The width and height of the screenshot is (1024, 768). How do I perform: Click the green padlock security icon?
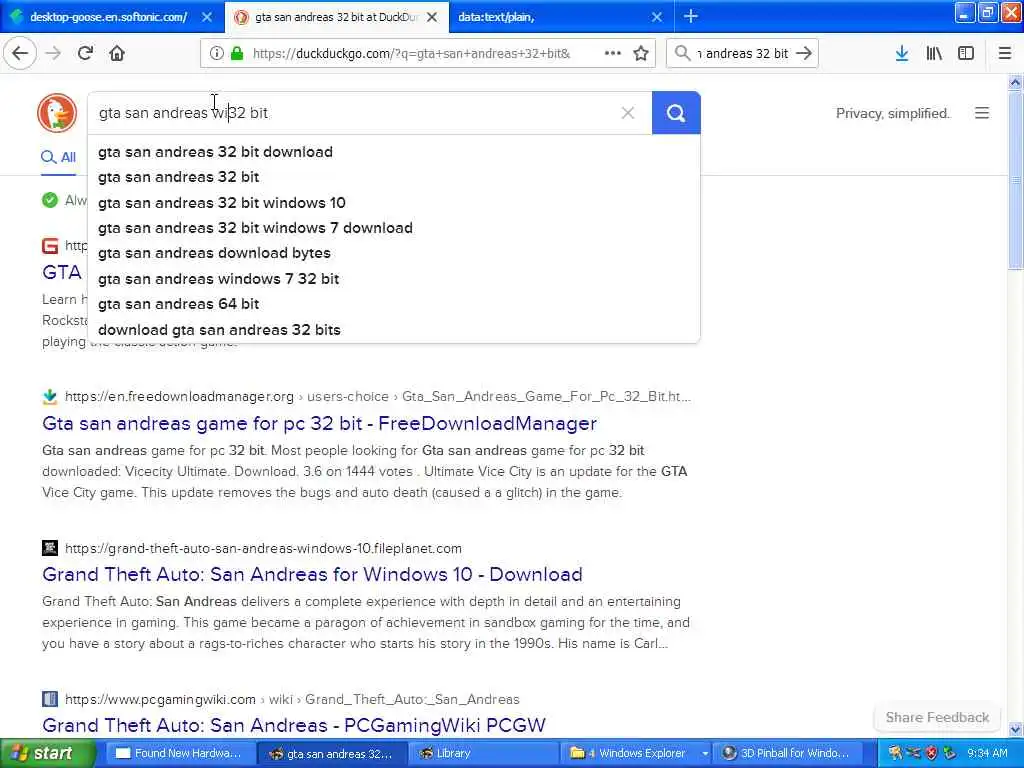237,53
